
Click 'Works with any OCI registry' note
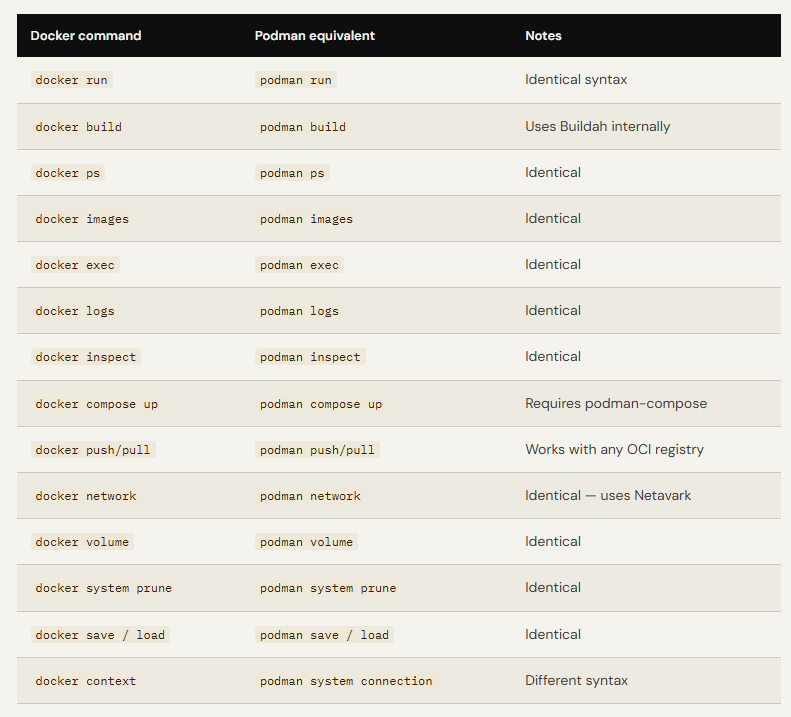[614, 450]
